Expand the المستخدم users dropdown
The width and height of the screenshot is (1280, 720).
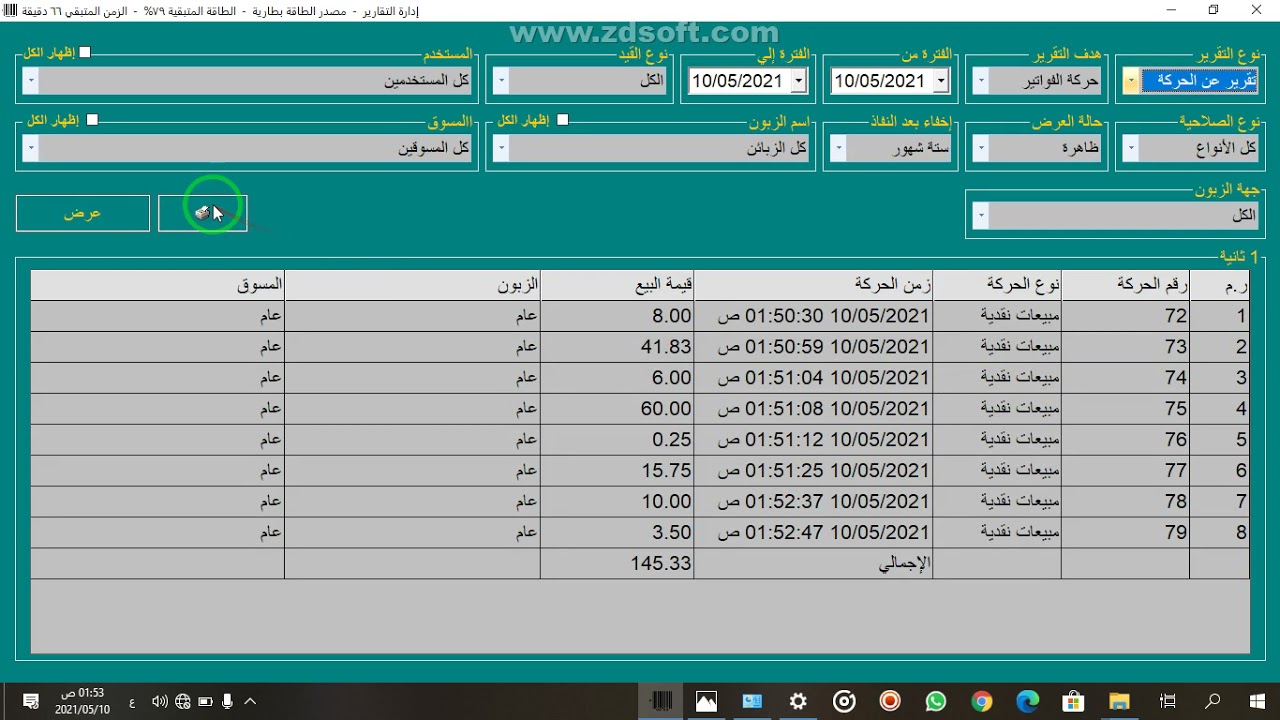tap(31, 81)
